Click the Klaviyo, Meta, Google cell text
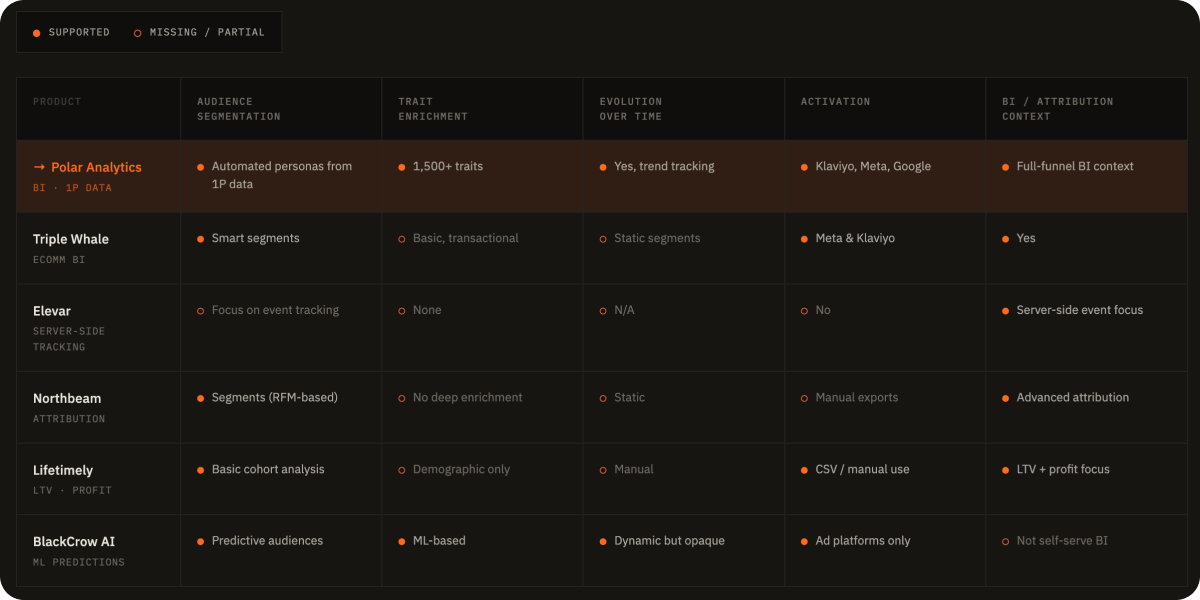The width and height of the screenshot is (1200, 600). click(873, 167)
